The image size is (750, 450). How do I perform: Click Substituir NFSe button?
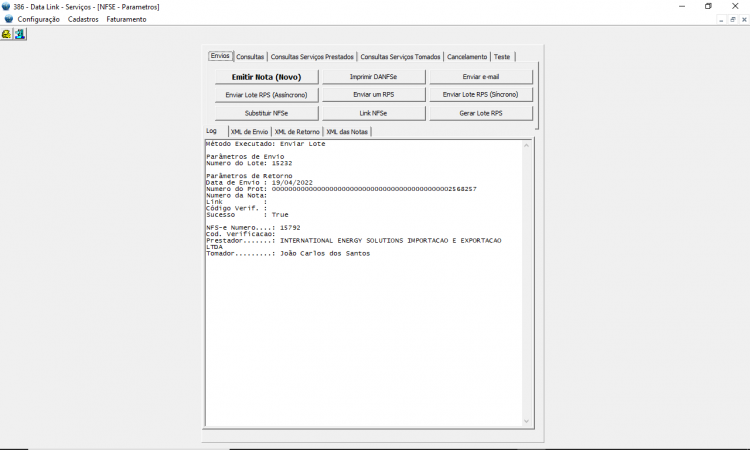pos(266,113)
